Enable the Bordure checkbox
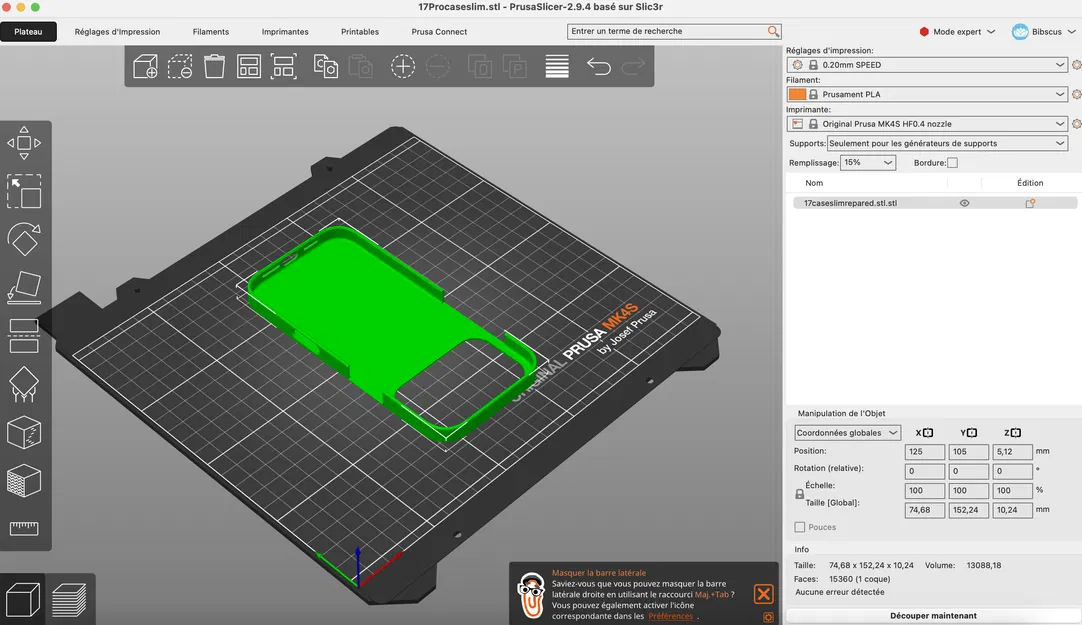Screen dimensions: 1082x625 (x=952, y=163)
